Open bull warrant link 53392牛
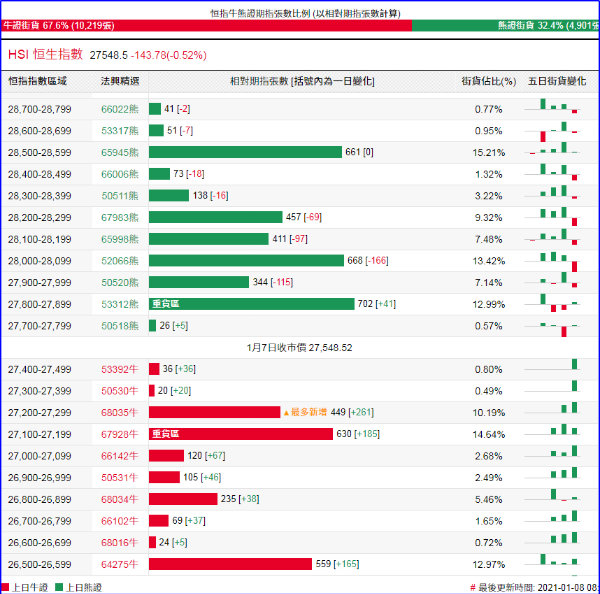 119,370
